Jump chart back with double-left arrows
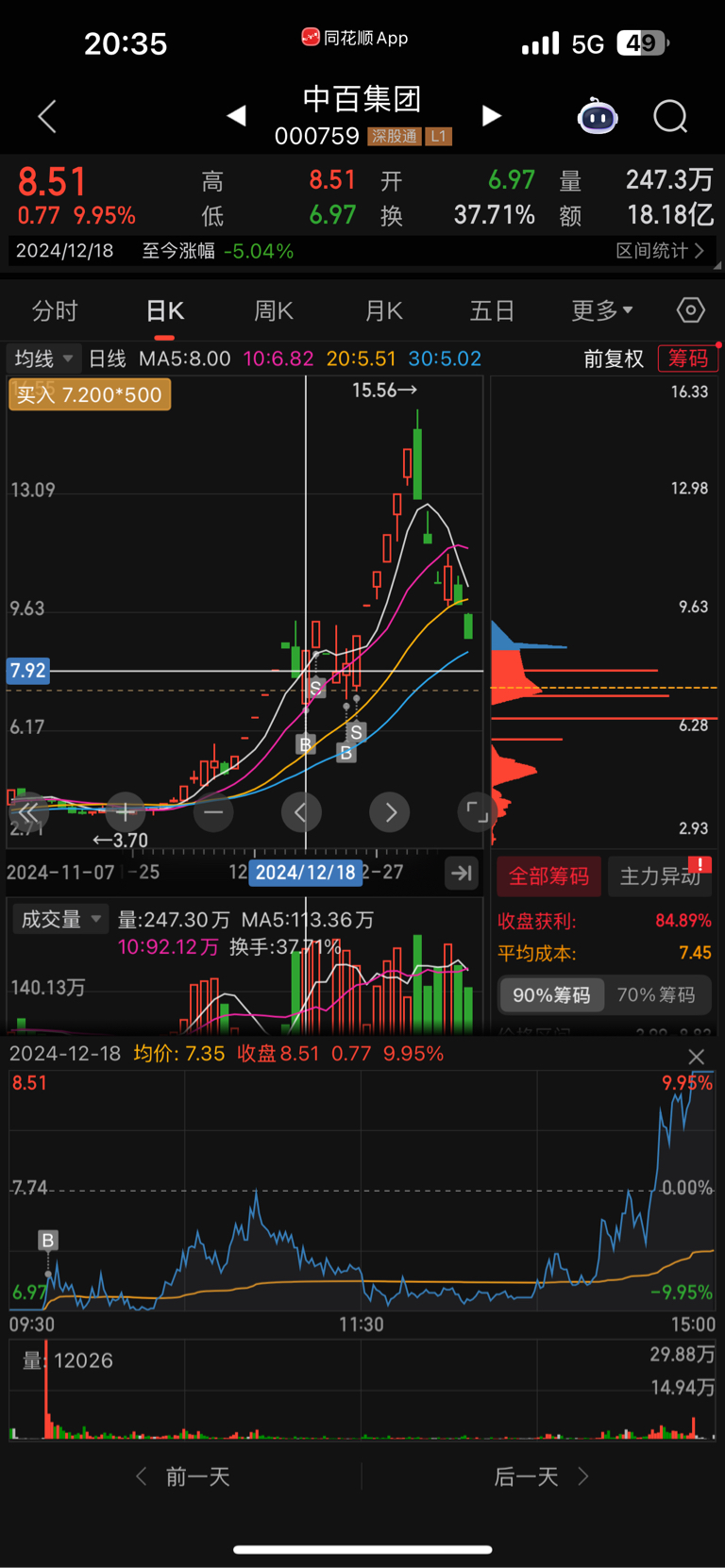Screen dimensions: 725x1568 click(x=28, y=811)
